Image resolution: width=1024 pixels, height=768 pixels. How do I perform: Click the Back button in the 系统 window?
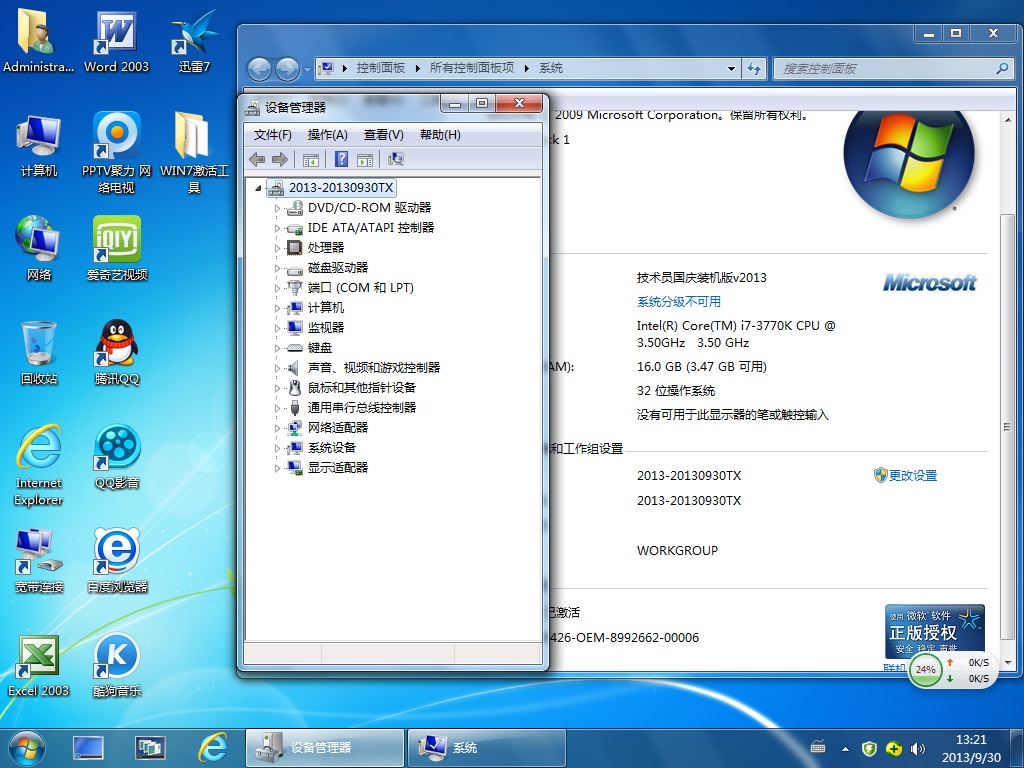(x=259, y=69)
